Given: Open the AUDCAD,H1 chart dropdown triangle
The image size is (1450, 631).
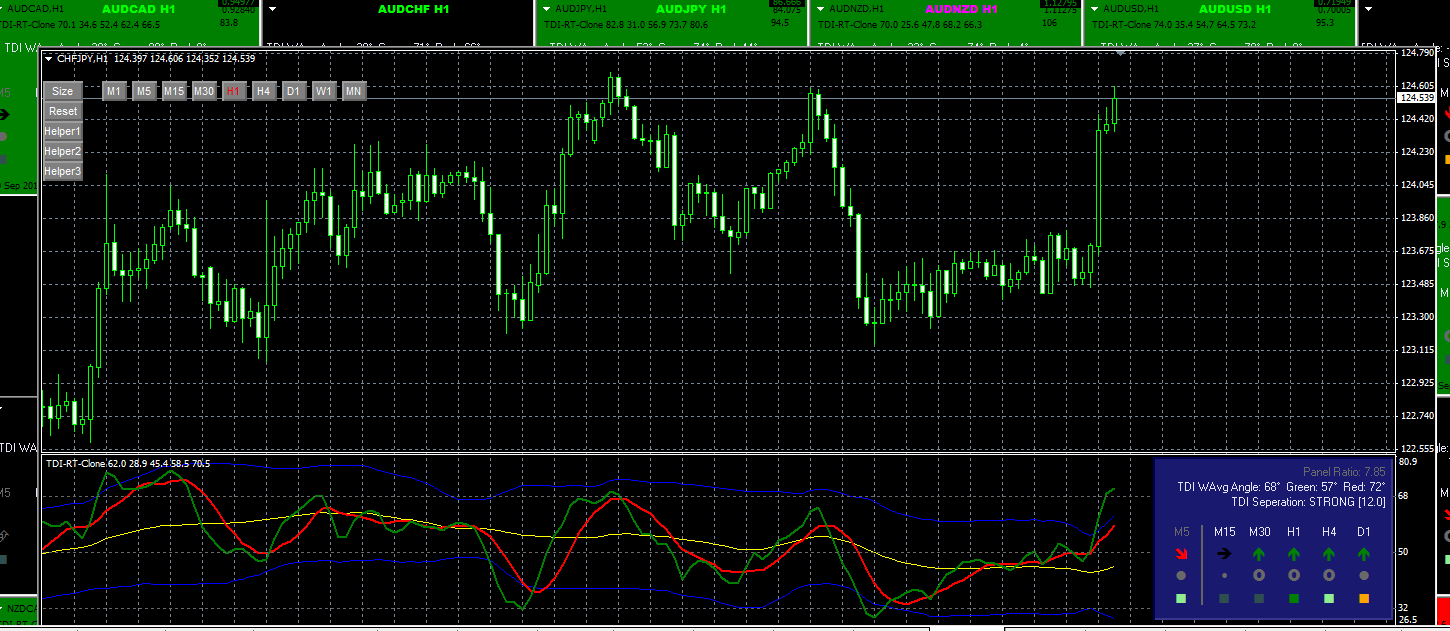Looking at the screenshot, I should pos(1,8).
